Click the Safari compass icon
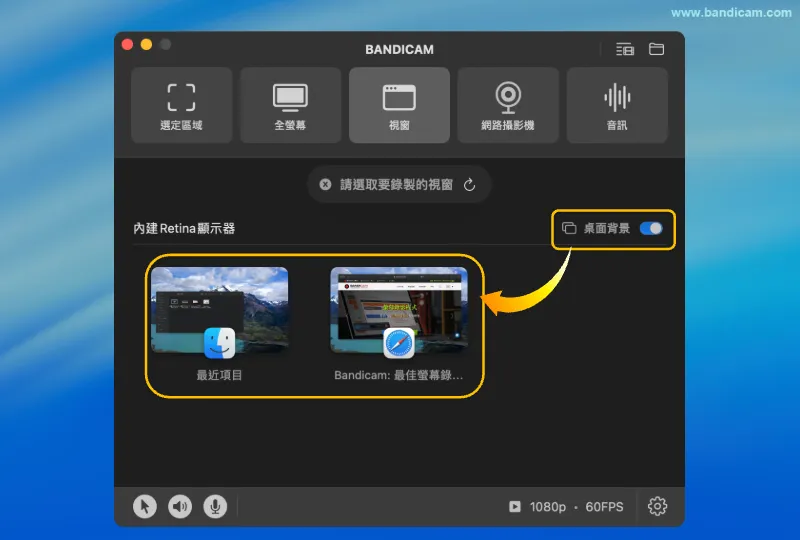Viewport: 800px width, 540px height. pos(399,343)
